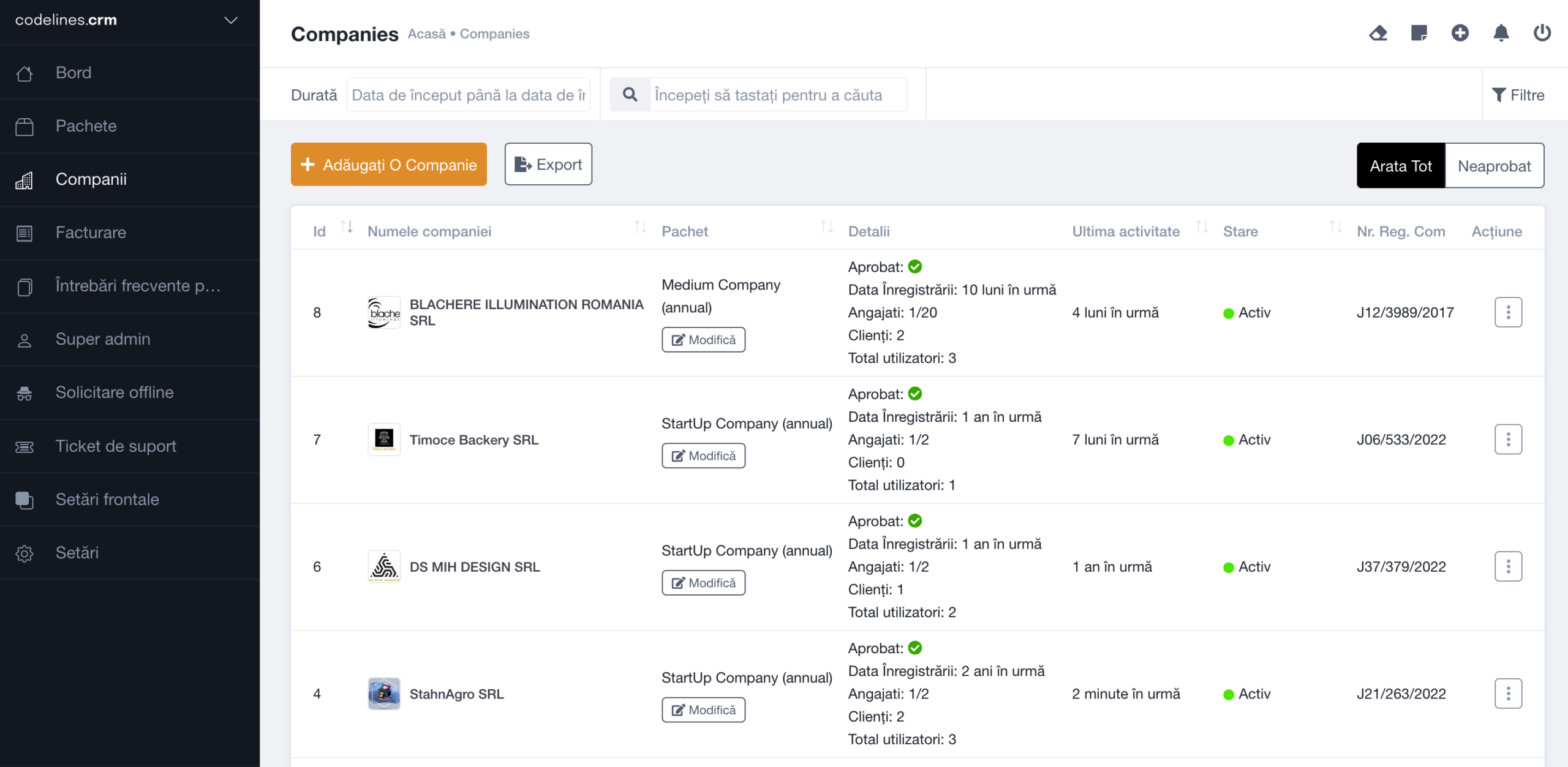Open the sticky note icon
The height and width of the screenshot is (767, 1568).
[x=1419, y=33]
